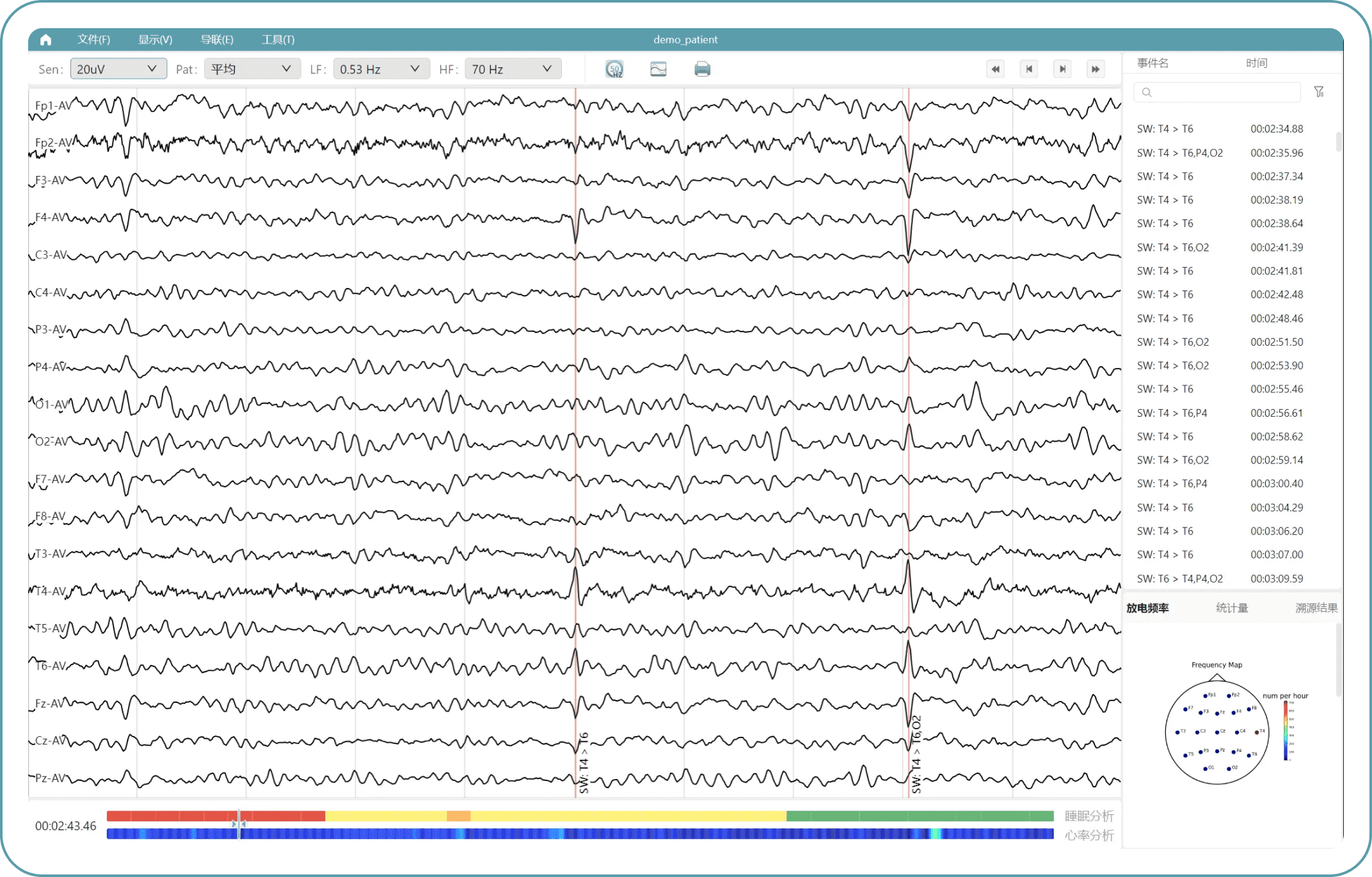Select event at 00:03:07.00
Image resolution: width=1372 pixels, height=877 pixels.
point(1220,555)
